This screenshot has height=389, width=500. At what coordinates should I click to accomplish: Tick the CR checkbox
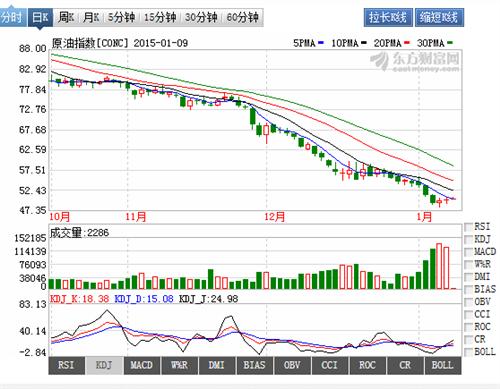coord(468,339)
